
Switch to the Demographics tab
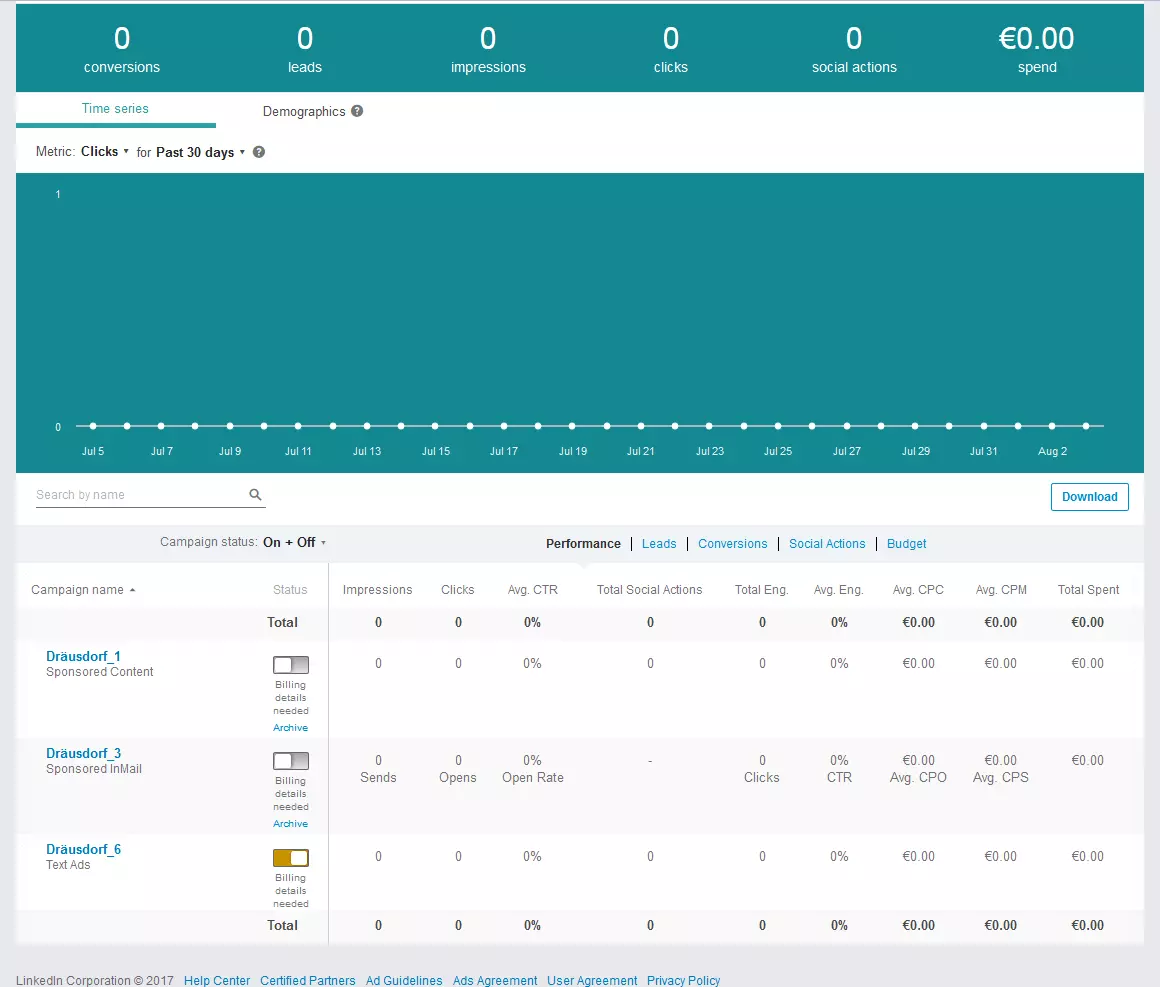click(x=304, y=111)
